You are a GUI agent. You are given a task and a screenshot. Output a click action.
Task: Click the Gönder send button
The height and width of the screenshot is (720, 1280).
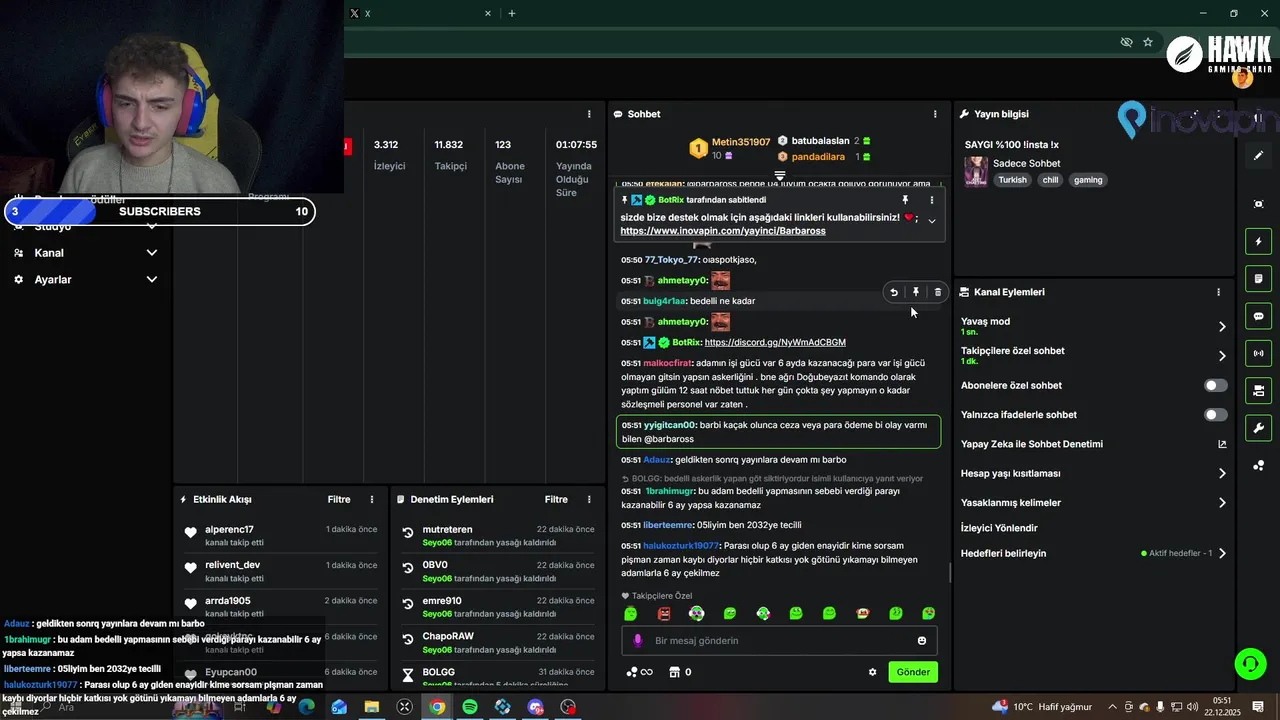click(913, 672)
